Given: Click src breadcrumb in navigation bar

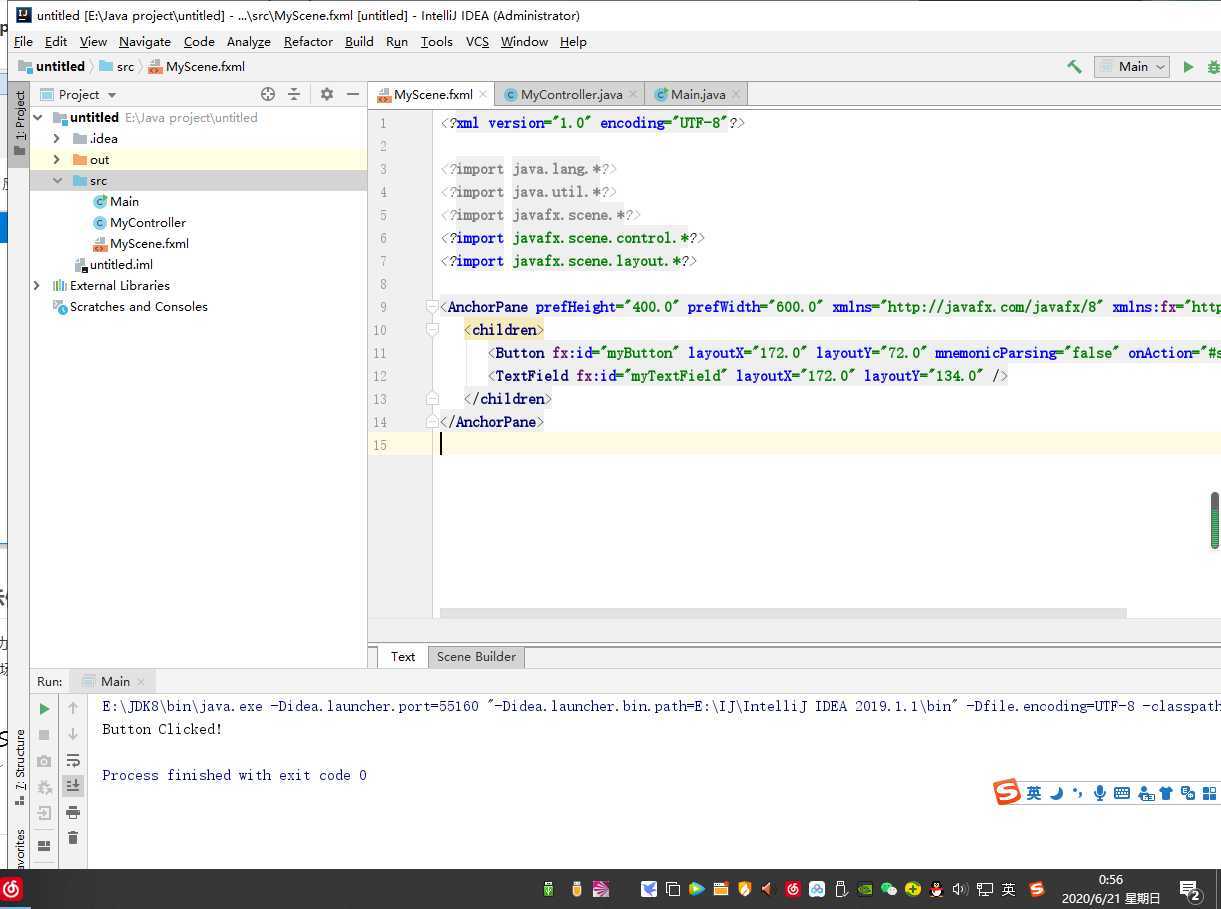Looking at the screenshot, I should pyautogui.click(x=116, y=67).
